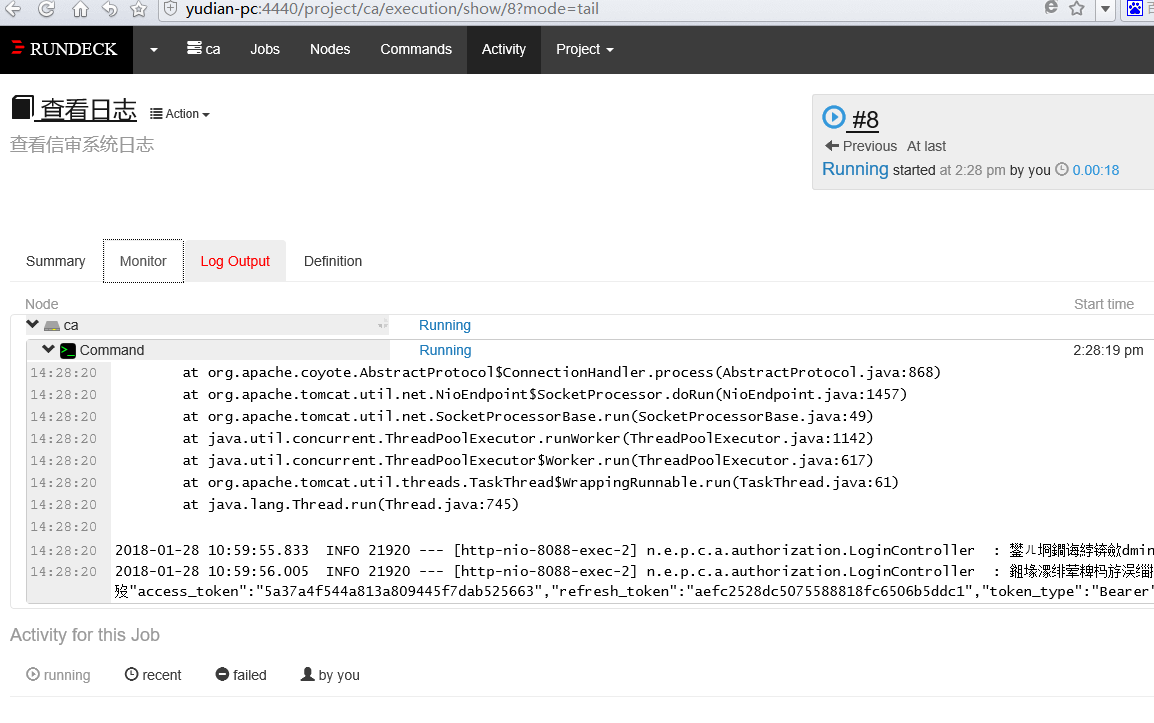Go to Previous execution
The width and height of the screenshot is (1154, 723).
coord(861,146)
